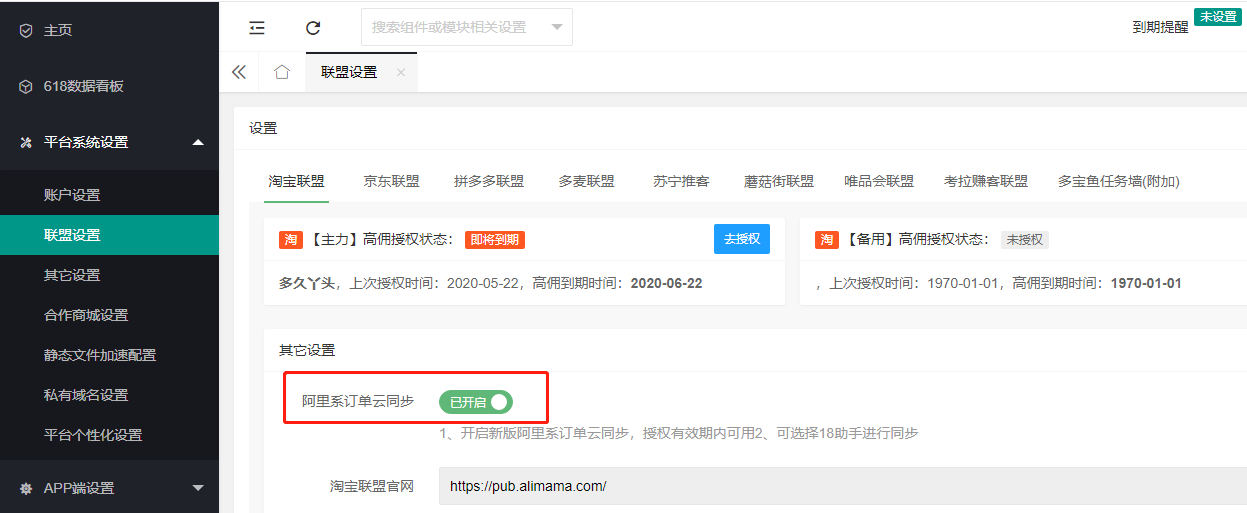Screen dimensions: 1247x513
Task: Click the double-left arrow tab scroller
Action: pyautogui.click(x=238, y=72)
